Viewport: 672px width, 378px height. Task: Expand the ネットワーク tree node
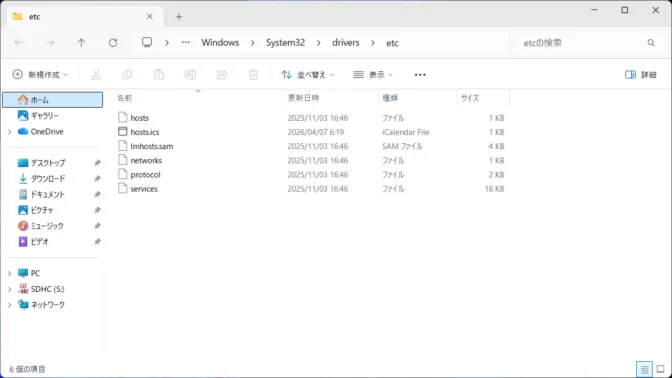pyautogui.click(x=9, y=305)
